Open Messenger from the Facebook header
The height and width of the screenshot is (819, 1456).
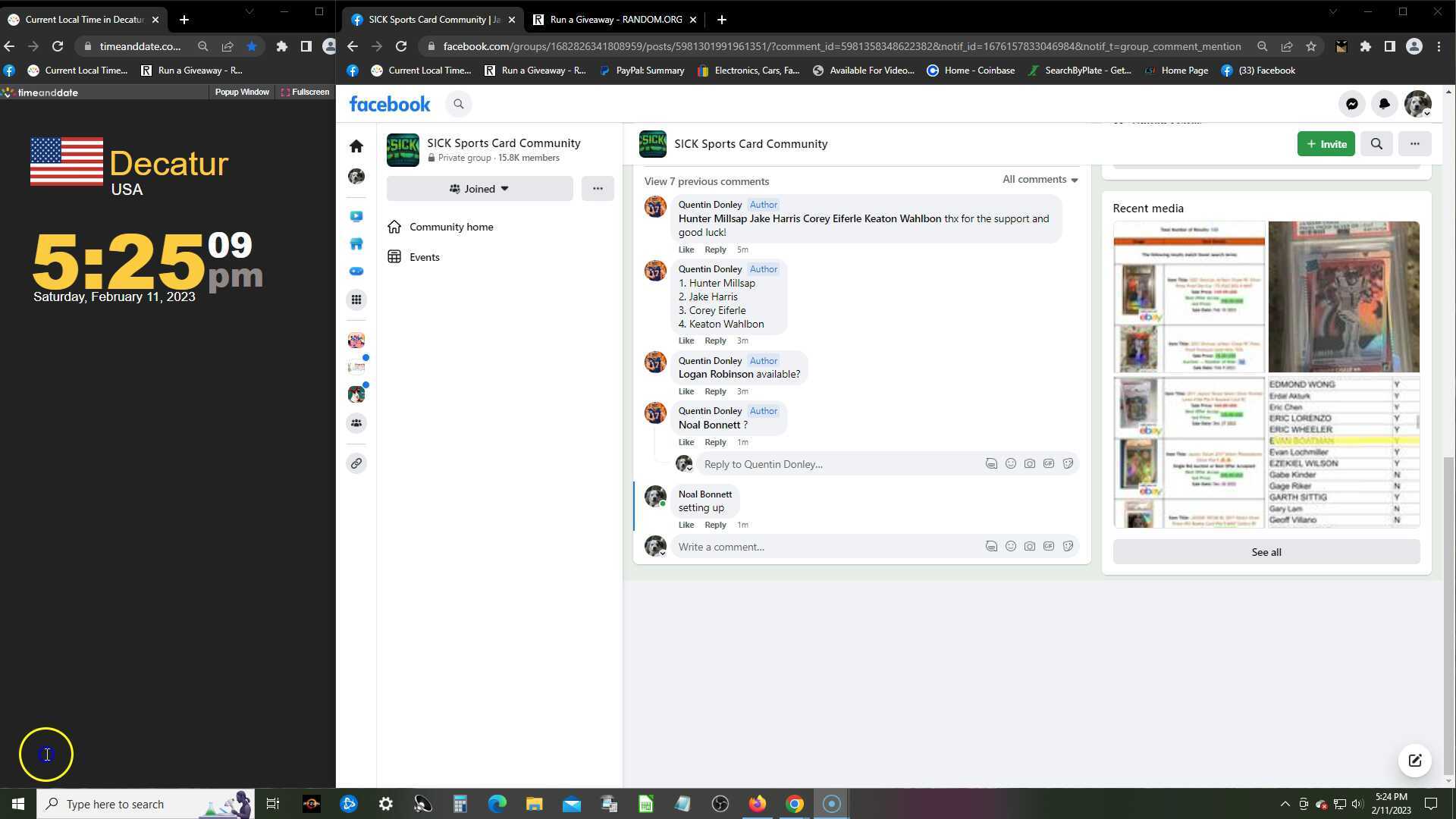click(1351, 104)
